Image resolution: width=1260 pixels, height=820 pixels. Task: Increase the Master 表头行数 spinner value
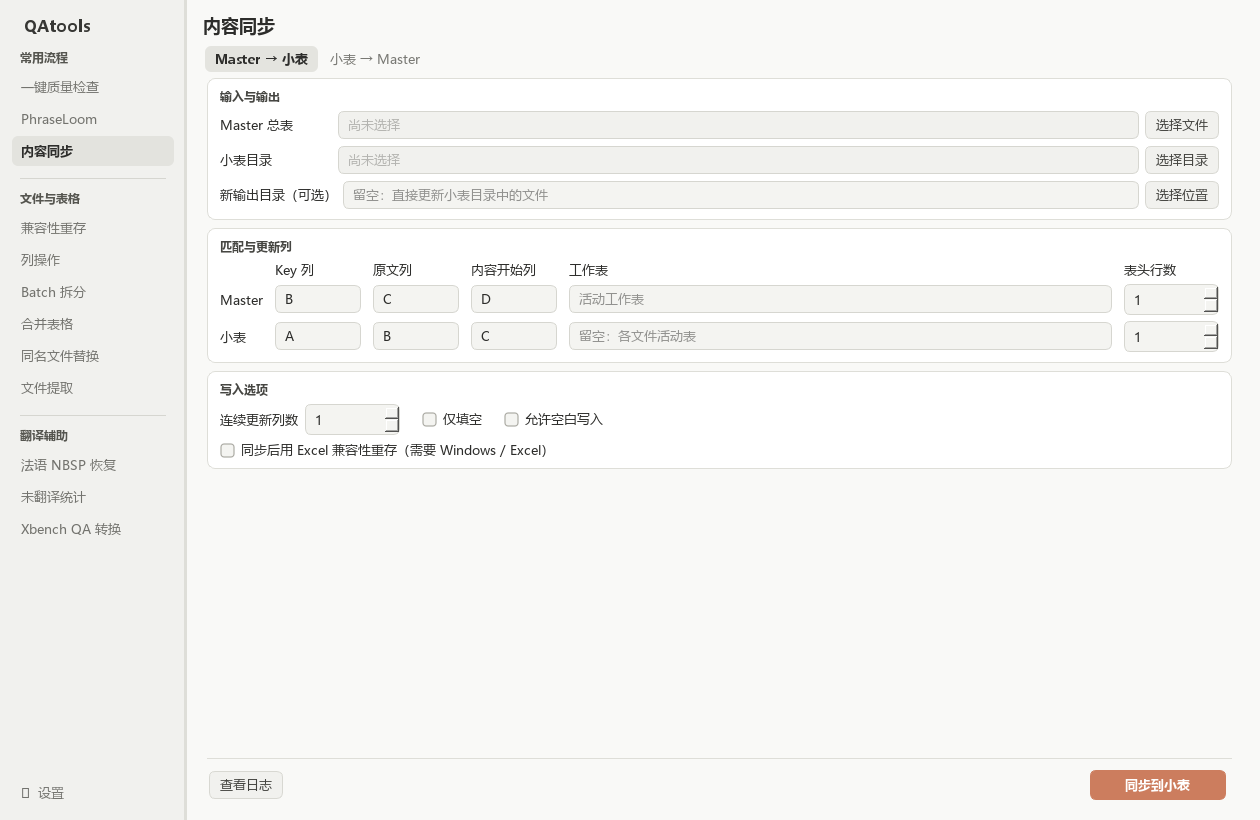[x=1211, y=293]
